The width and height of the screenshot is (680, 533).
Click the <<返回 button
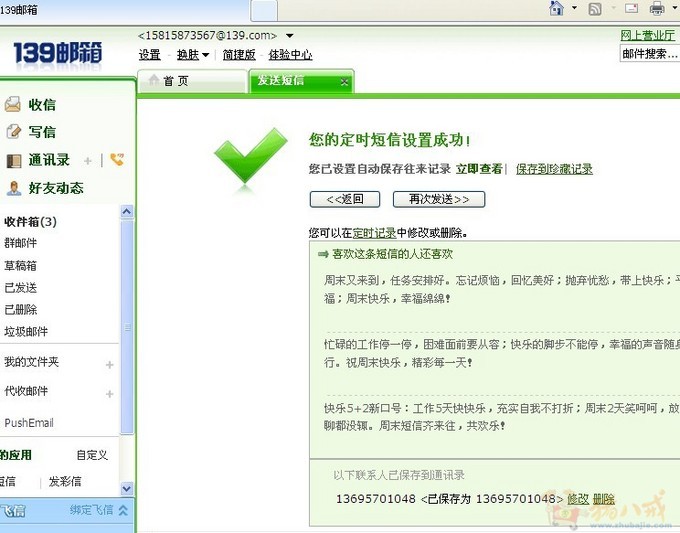345,199
